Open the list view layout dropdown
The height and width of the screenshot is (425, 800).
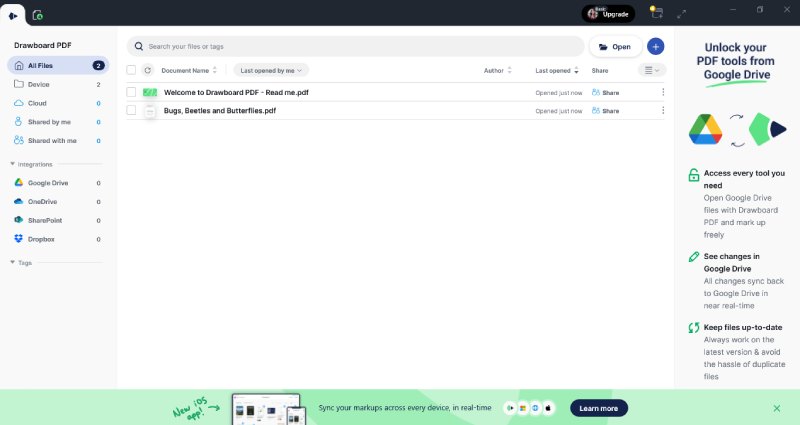652,70
